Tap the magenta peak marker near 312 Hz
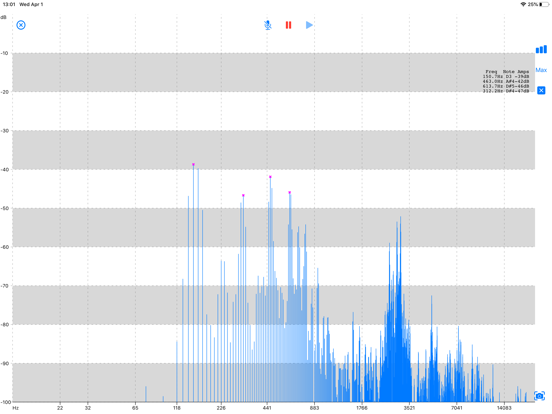Screen dimensions: 552x414 coord(243,195)
